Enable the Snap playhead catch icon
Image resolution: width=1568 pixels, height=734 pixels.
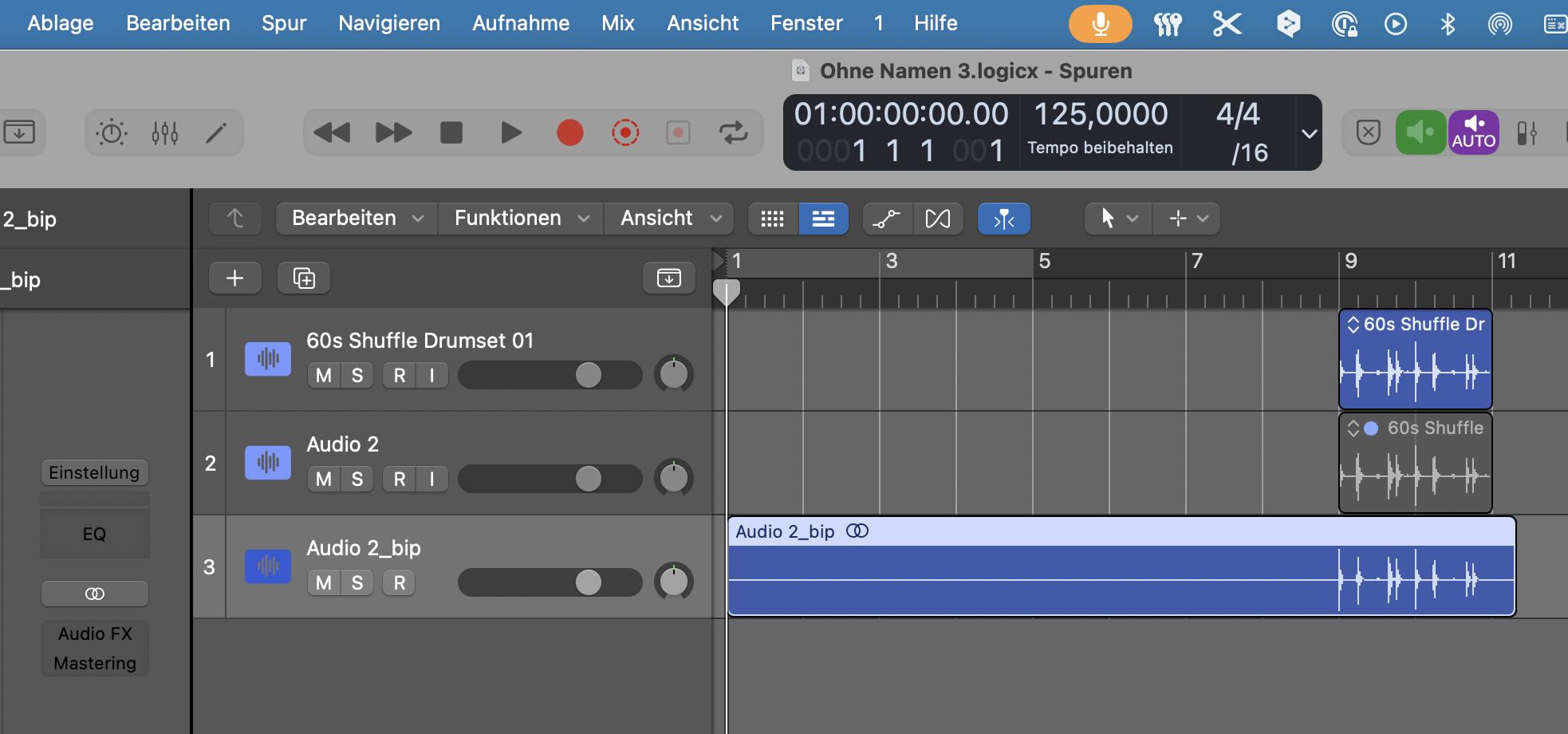(x=1003, y=219)
